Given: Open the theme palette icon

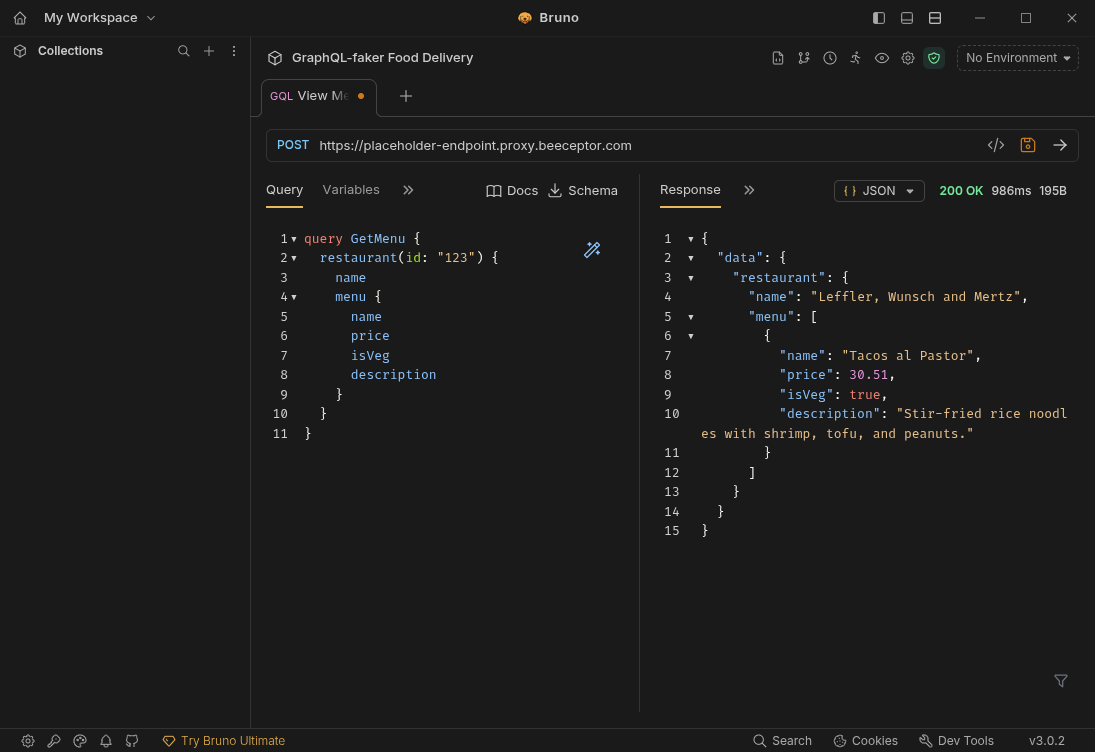Looking at the screenshot, I should click(x=80, y=741).
